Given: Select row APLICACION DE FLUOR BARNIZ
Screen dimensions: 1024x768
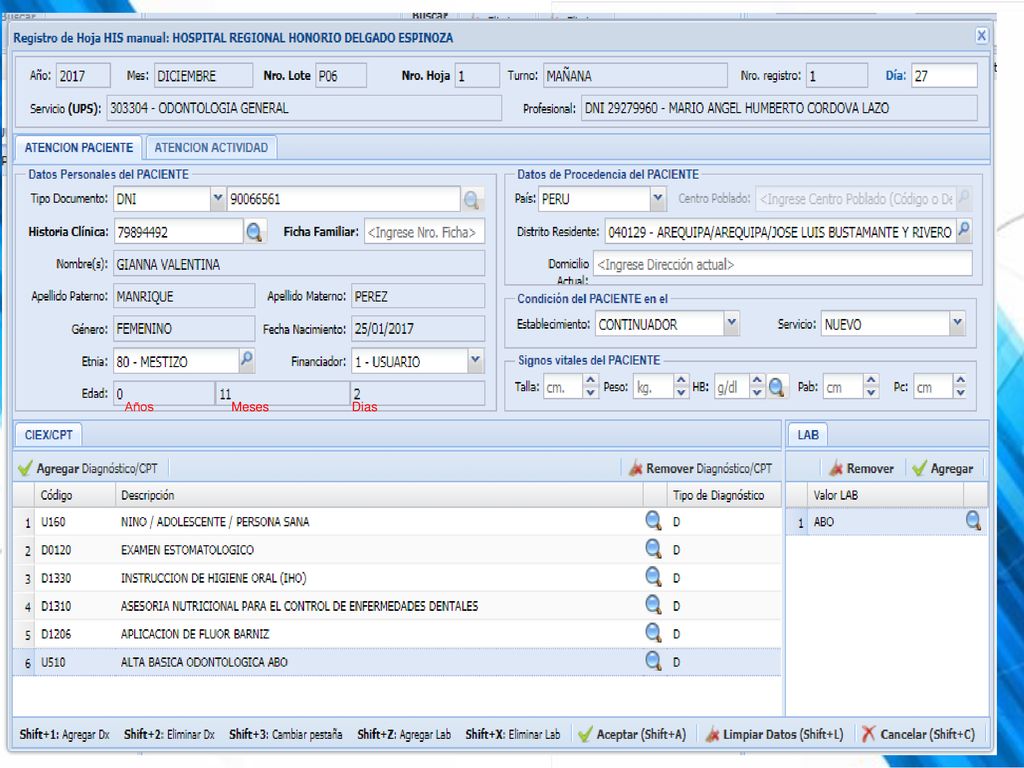Looking at the screenshot, I should (x=397, y=634).
